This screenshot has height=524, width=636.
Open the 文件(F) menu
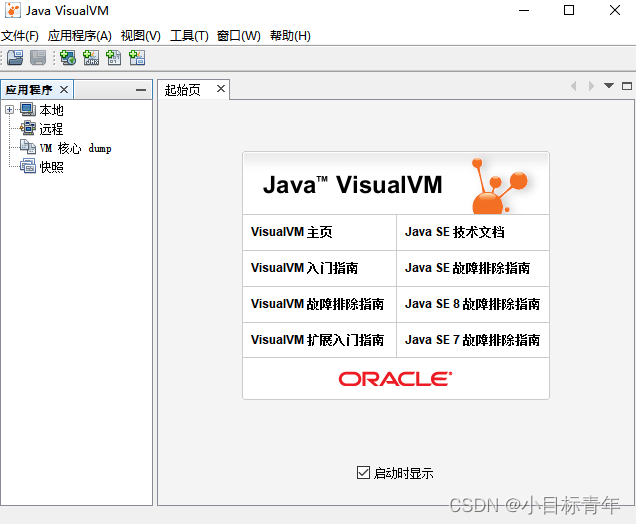click(19, 36)
